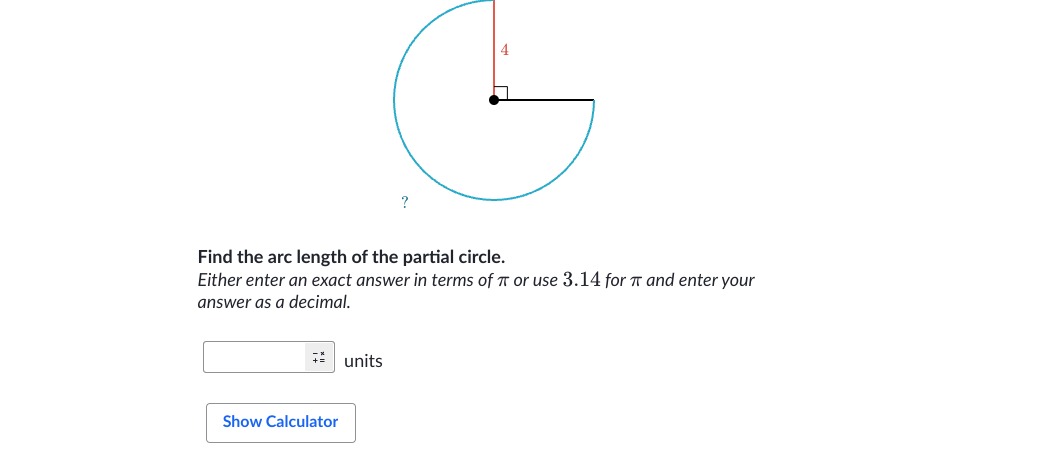Click the 3.14 value in the instructions

(581, 280)
